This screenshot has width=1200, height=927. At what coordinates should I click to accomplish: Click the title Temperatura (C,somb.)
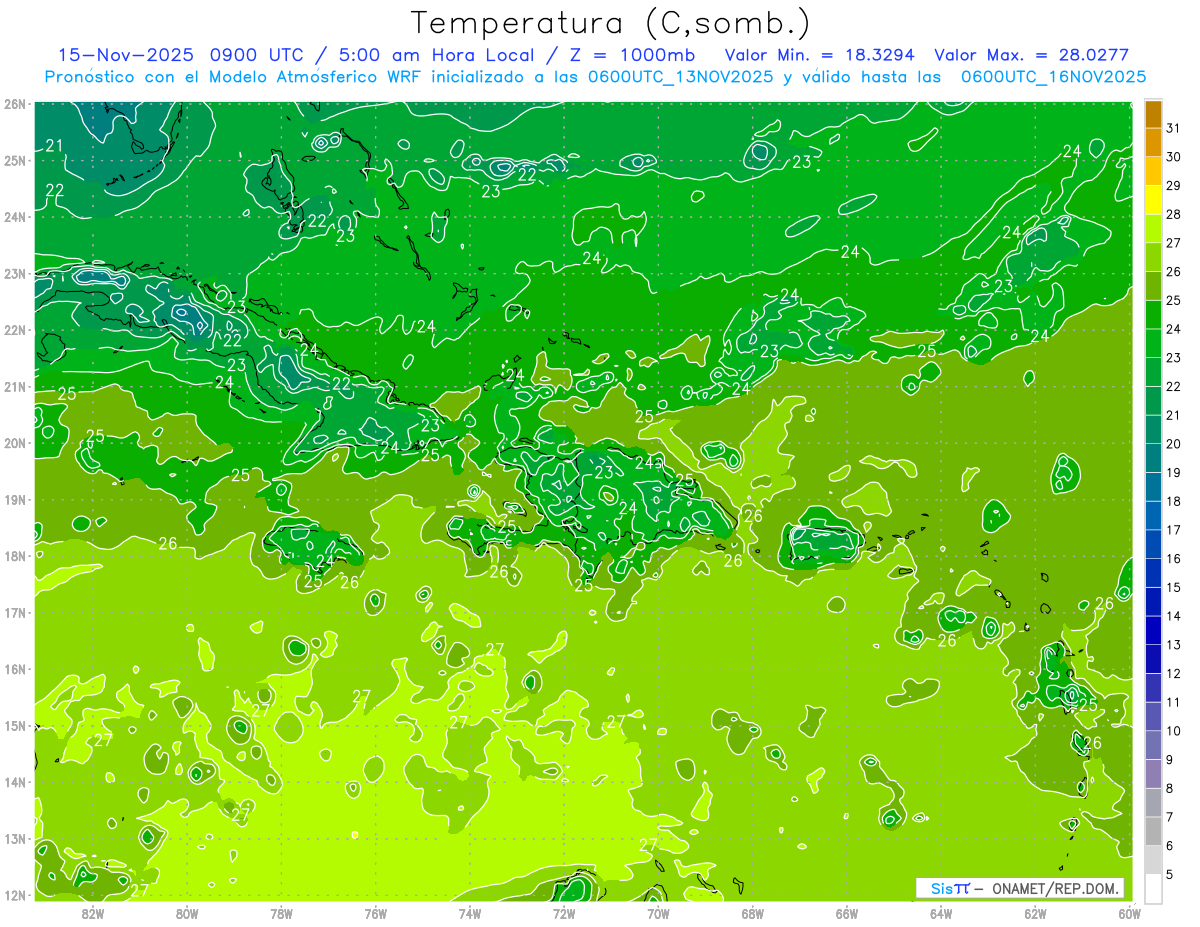[611, 24]
